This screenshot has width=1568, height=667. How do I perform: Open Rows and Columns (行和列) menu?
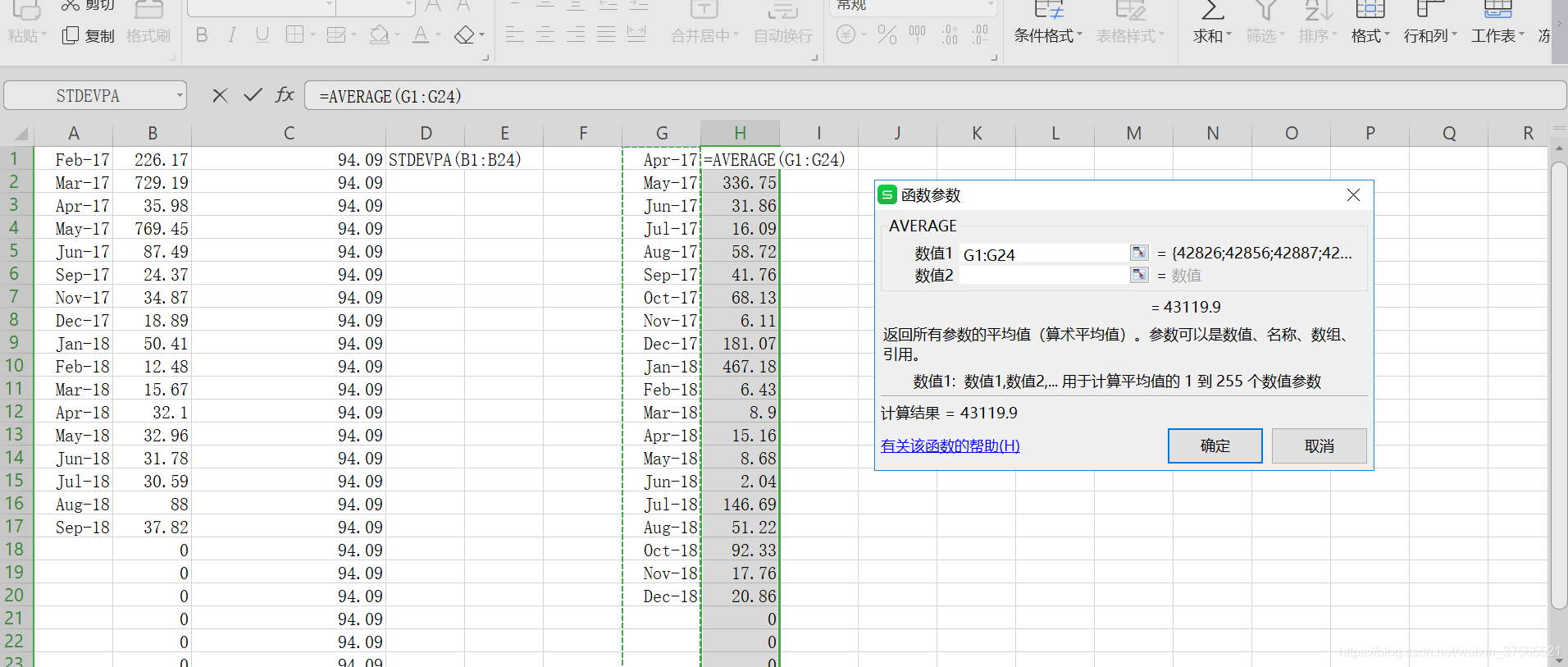[1430, 36]
